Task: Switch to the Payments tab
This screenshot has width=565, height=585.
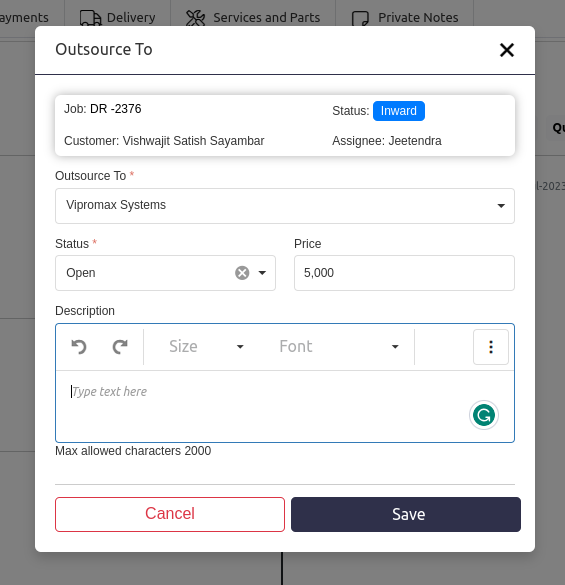Action: pyautogui.click(x=24, y=18)
